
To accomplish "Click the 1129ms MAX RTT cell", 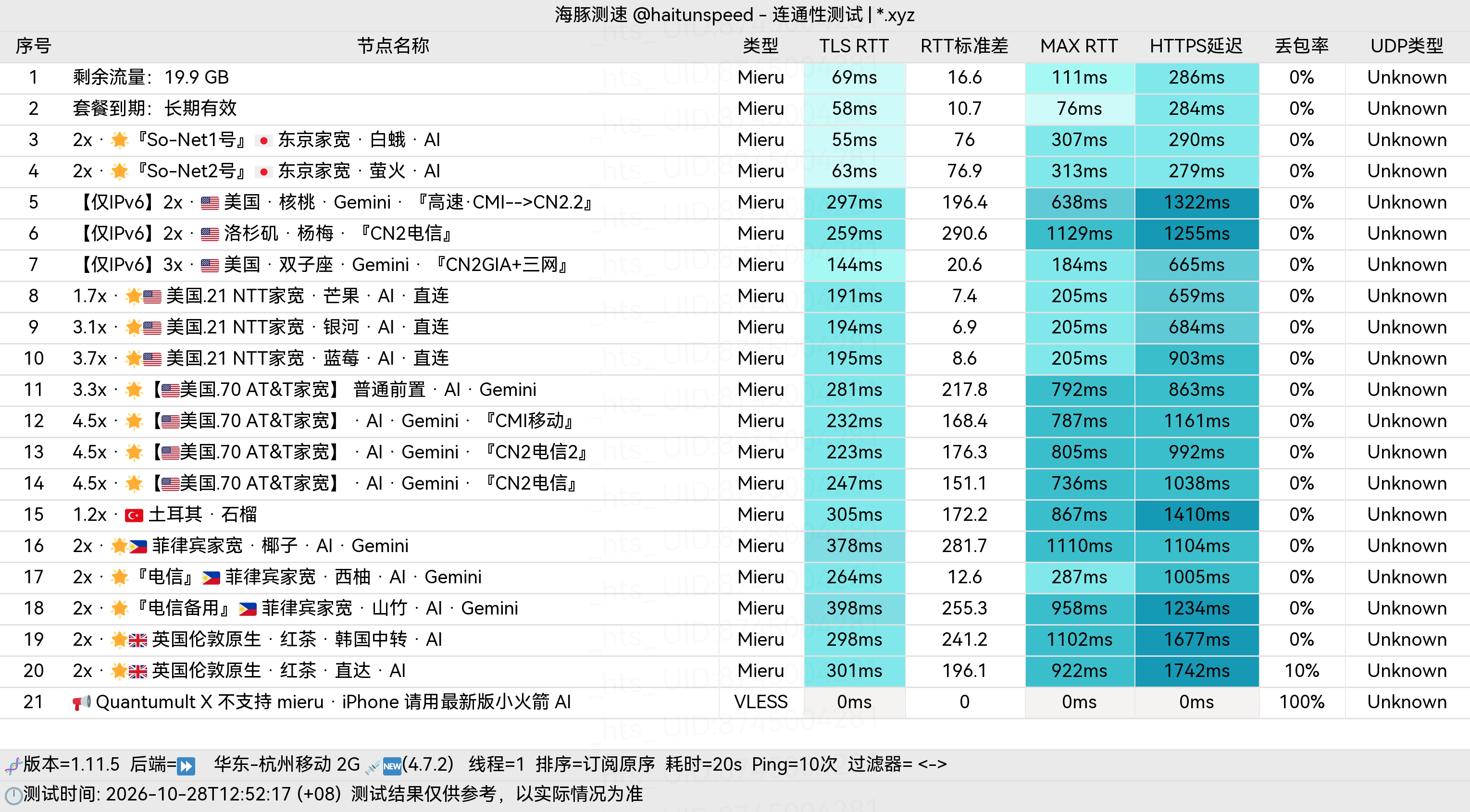I will click(1080, 234).
